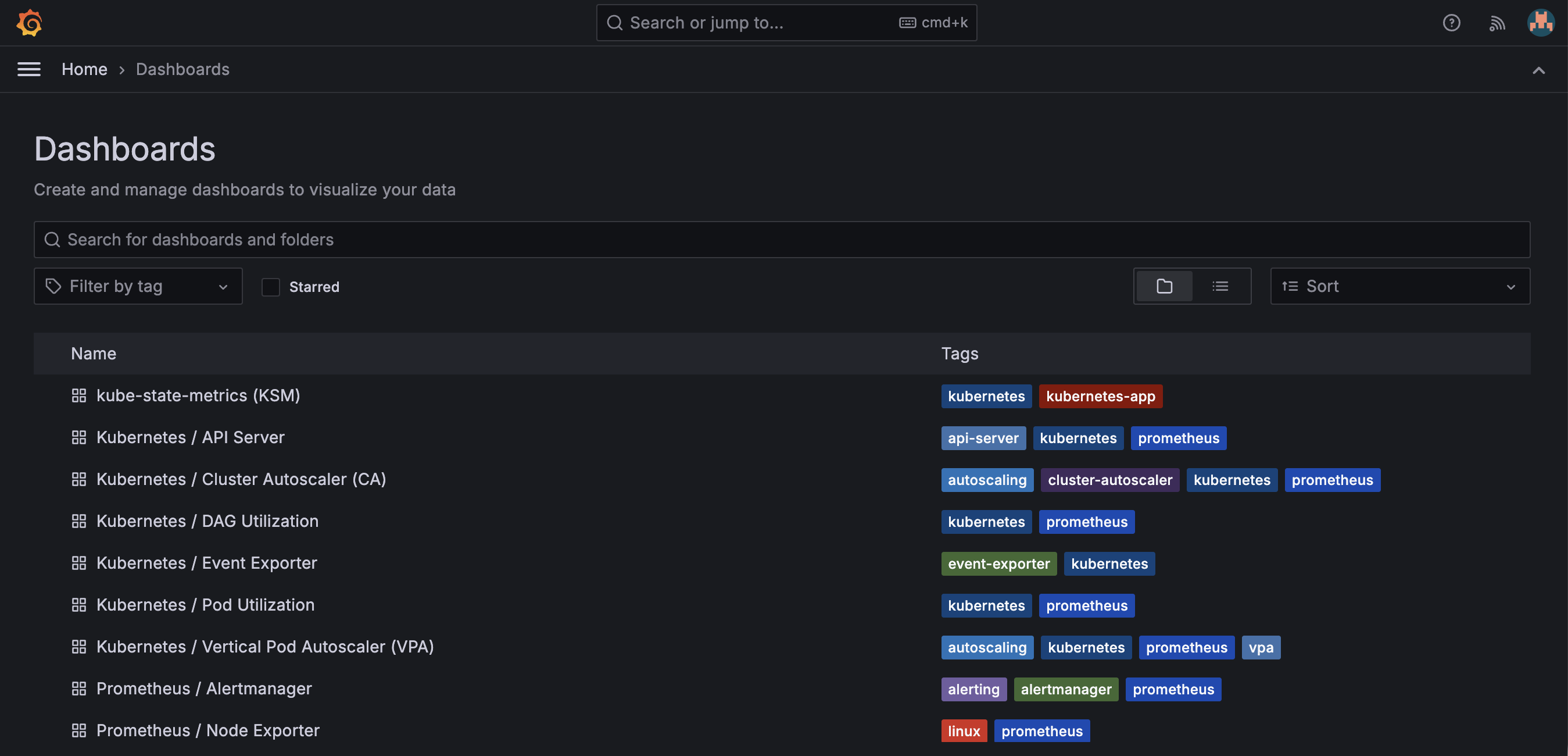
Task: Open the Kubernetes / API Server dashboard
Action: 191,437
